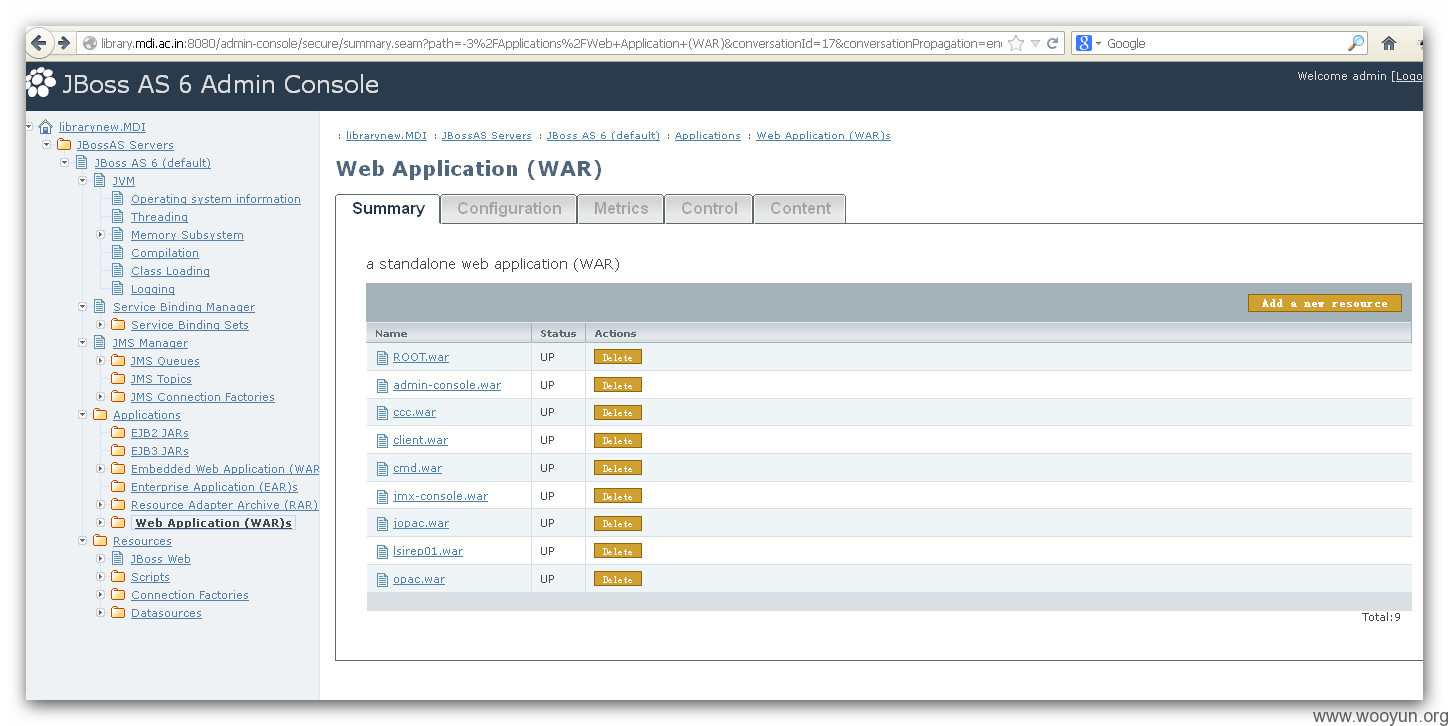Go back with the browser back arrow

40,43
